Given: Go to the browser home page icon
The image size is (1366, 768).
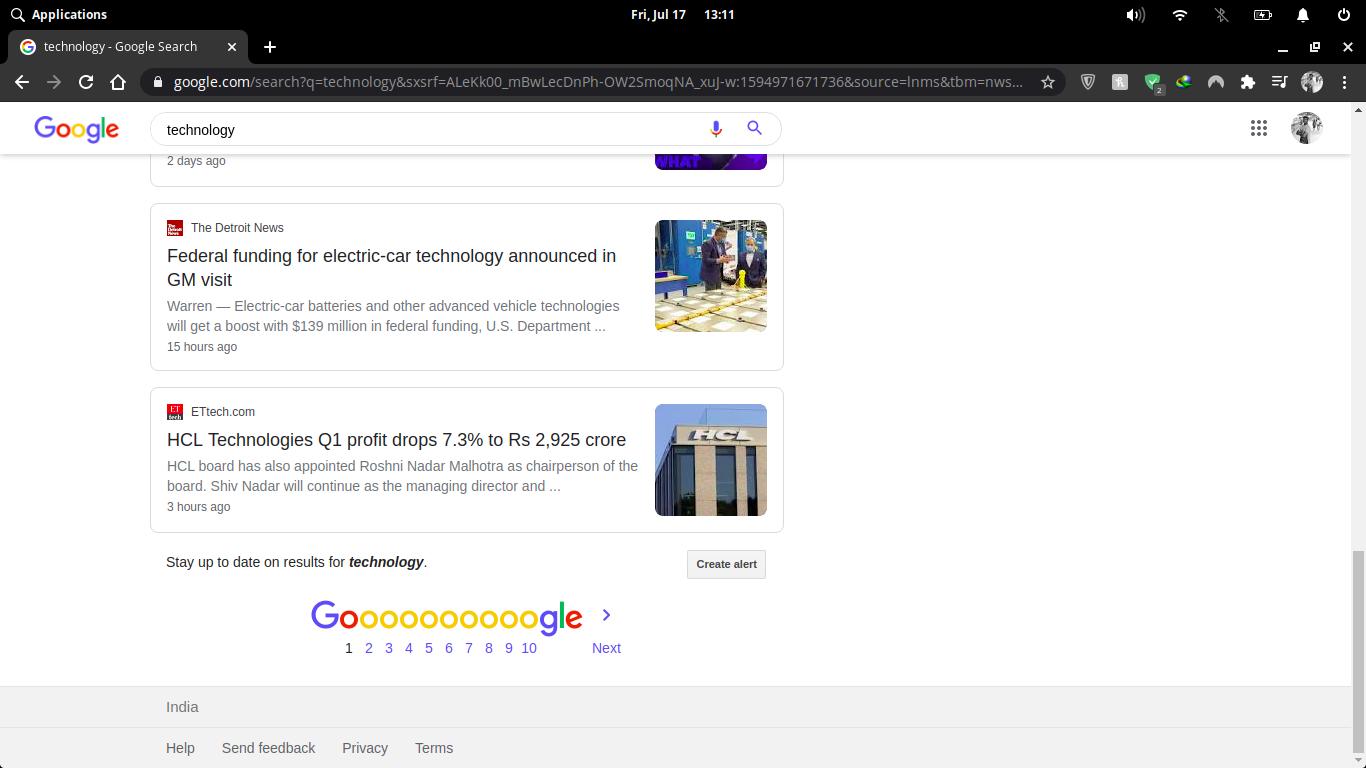Looking at the screenshot, I should [118, 82].
